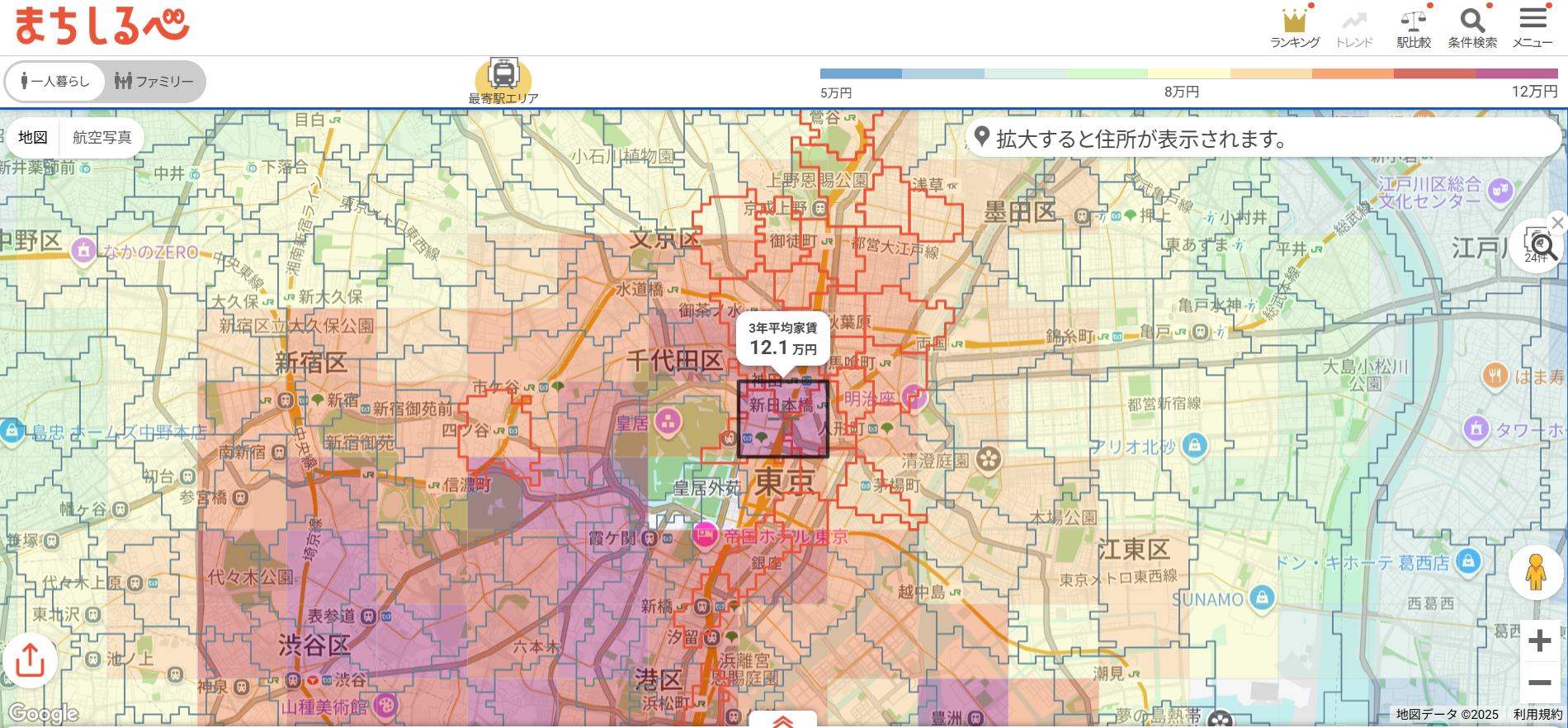
Task: Open the メニュー hamburger menu
Action: tap(1533, 26)
